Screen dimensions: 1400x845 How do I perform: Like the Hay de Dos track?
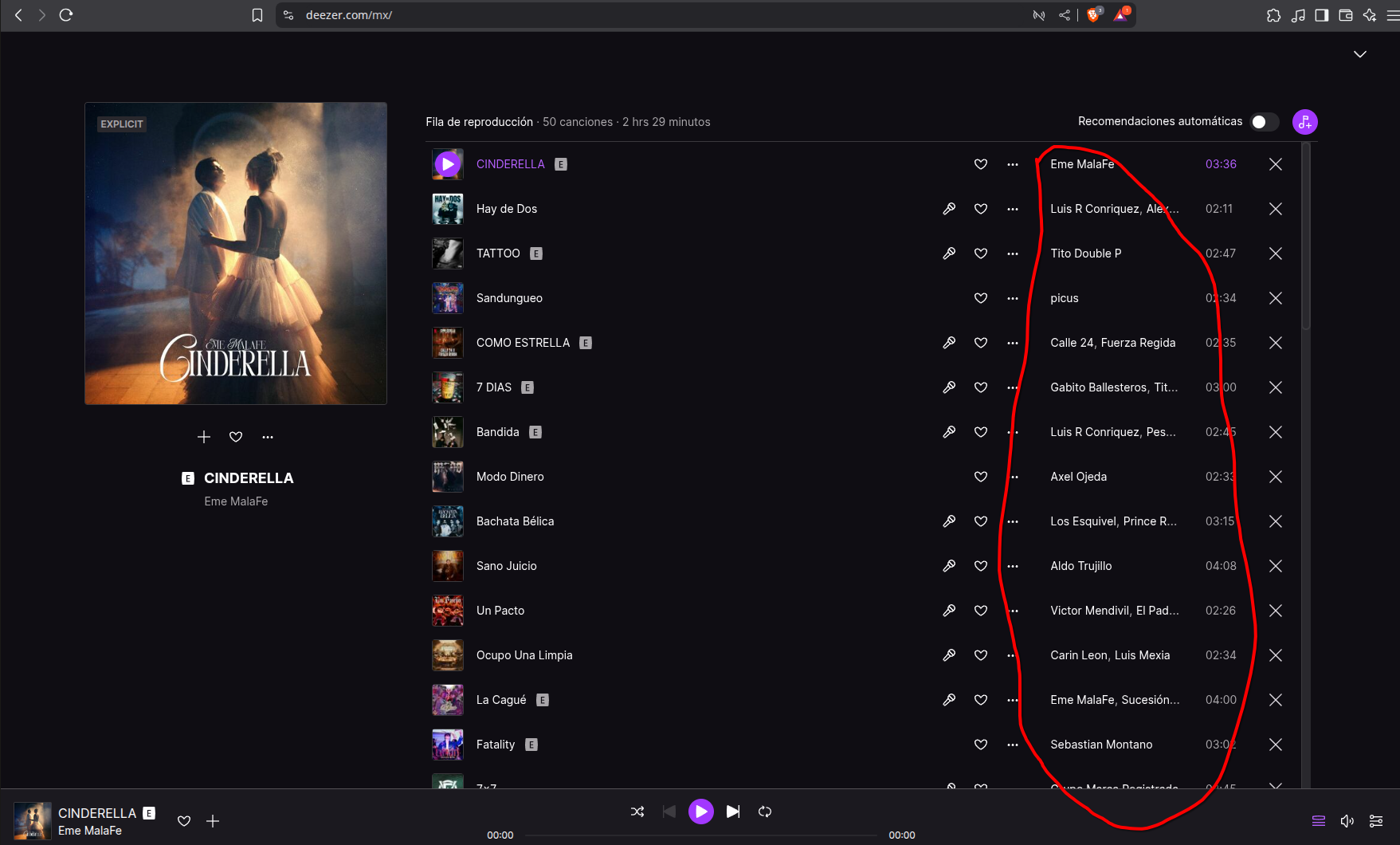[981, 209]
